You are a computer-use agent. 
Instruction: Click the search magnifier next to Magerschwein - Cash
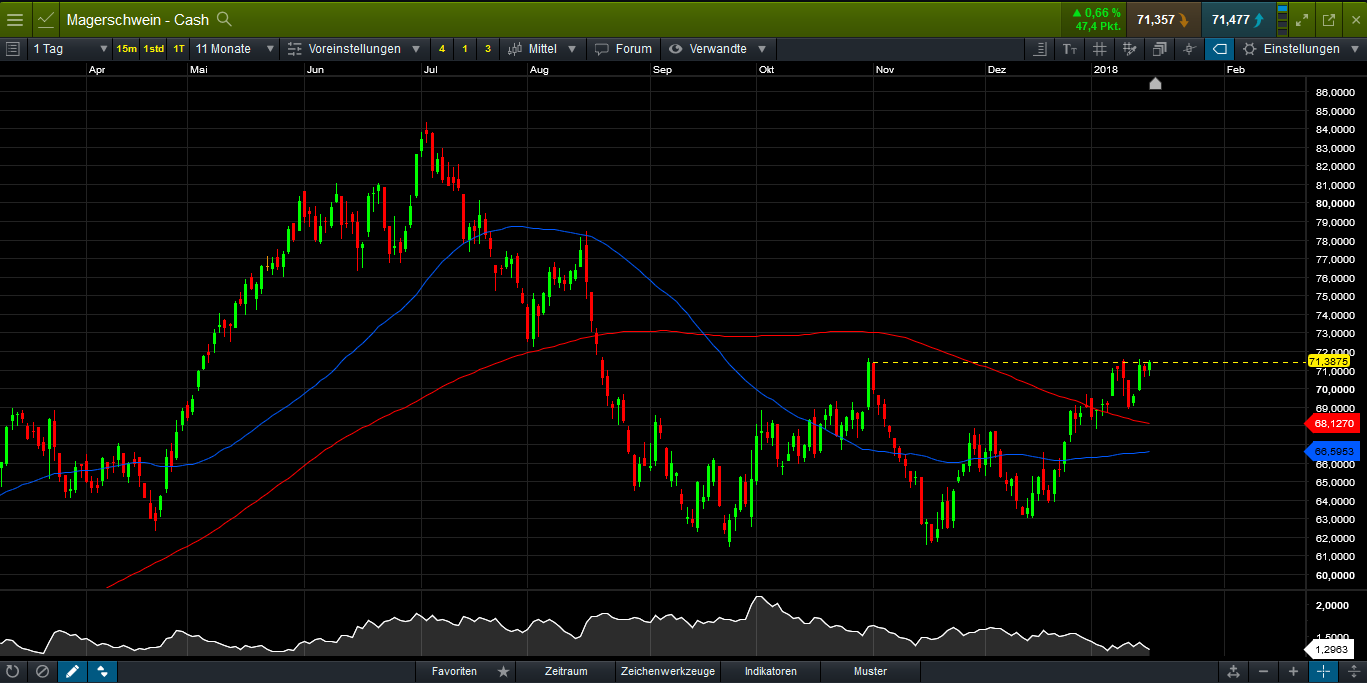tap(224, 19)
